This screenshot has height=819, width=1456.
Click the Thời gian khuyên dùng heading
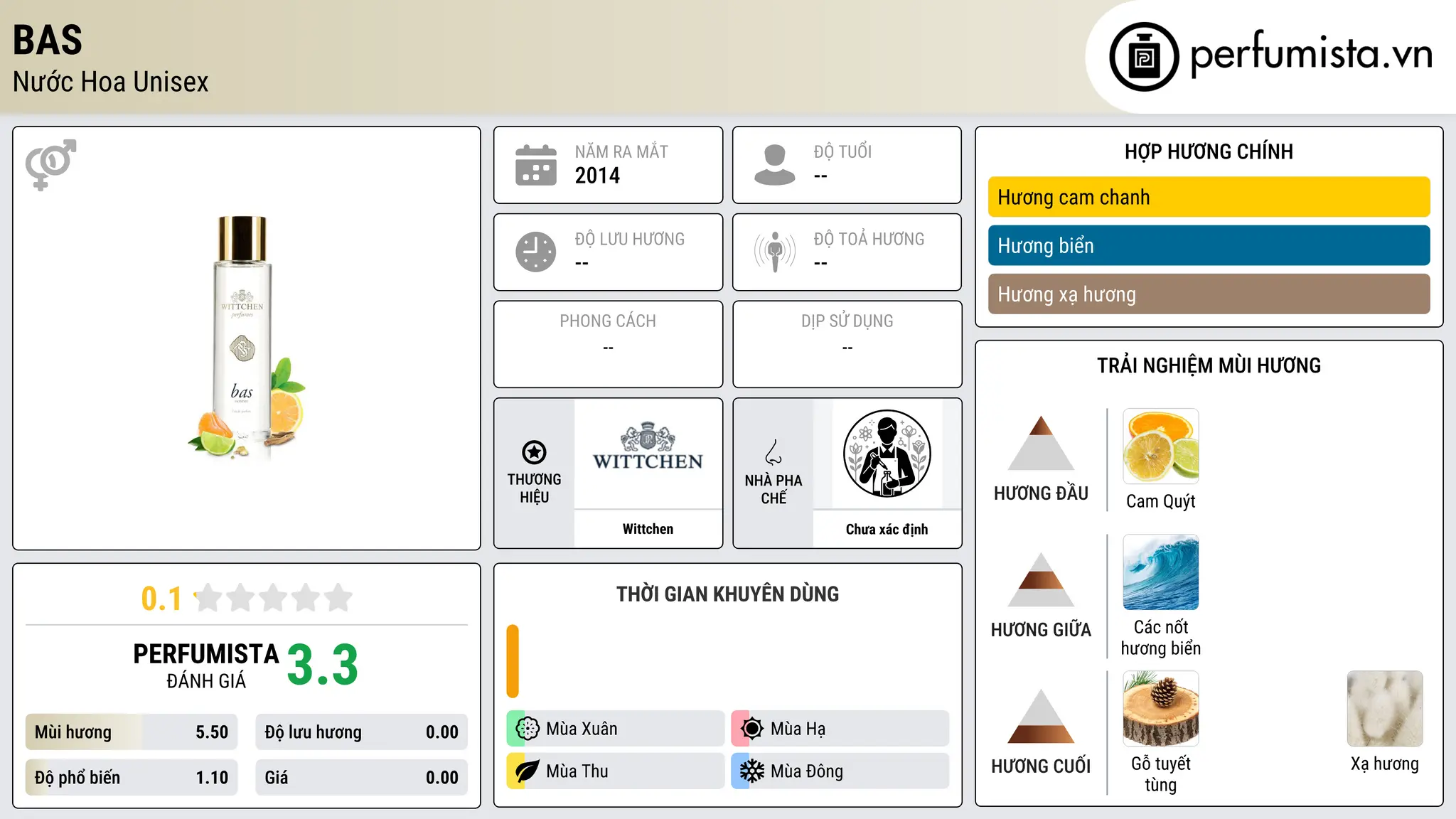[727, 594]
